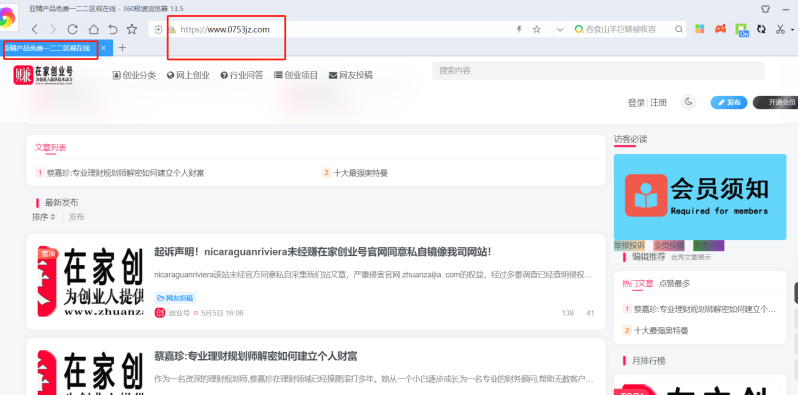Image resolution: width=798 pixels, height=395 pixels.
Task: Select the 热门文章 sidebar tab
Action: [x=638, y=284]
